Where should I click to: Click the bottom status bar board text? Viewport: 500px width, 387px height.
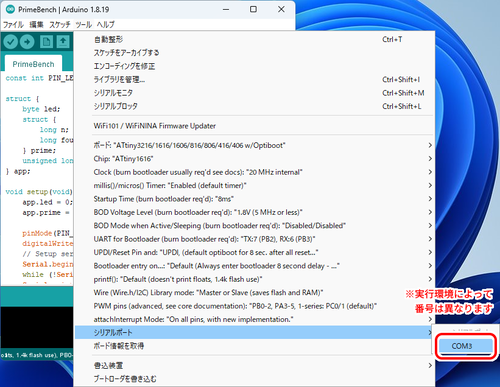(37, 355)
